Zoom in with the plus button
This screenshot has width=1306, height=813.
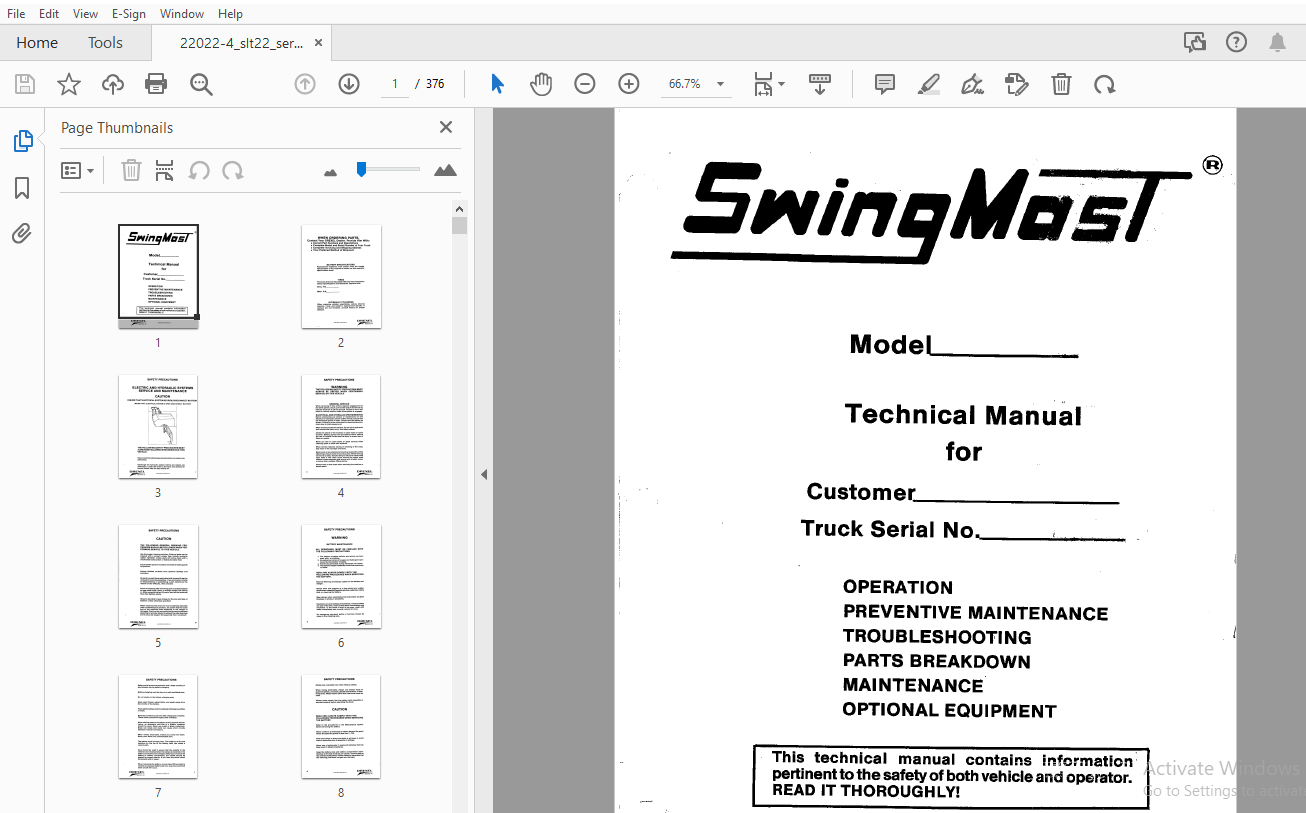tap(629, 84)
